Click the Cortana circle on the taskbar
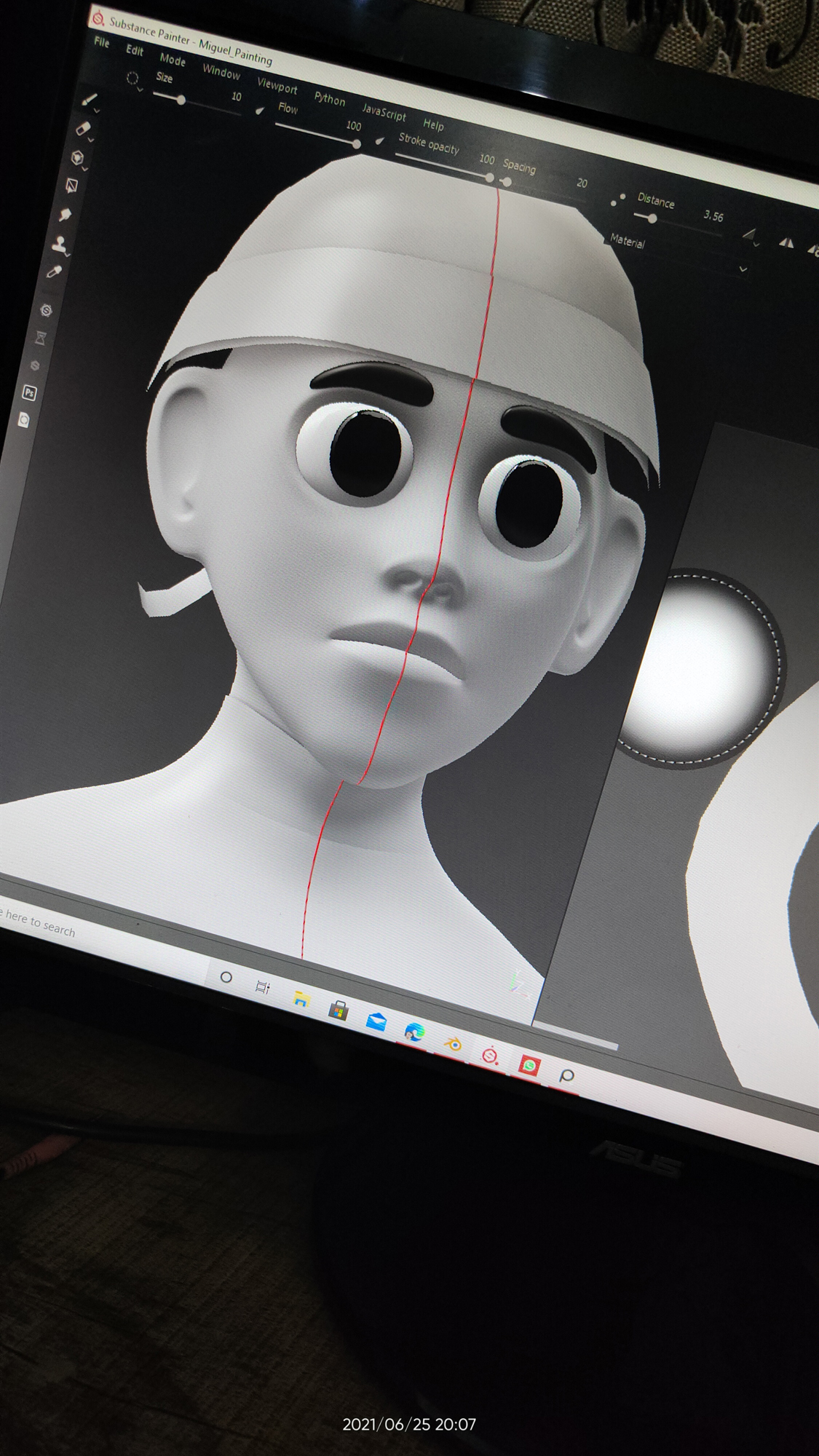This screenshot has width=819, height=1456. coord(226,977)
